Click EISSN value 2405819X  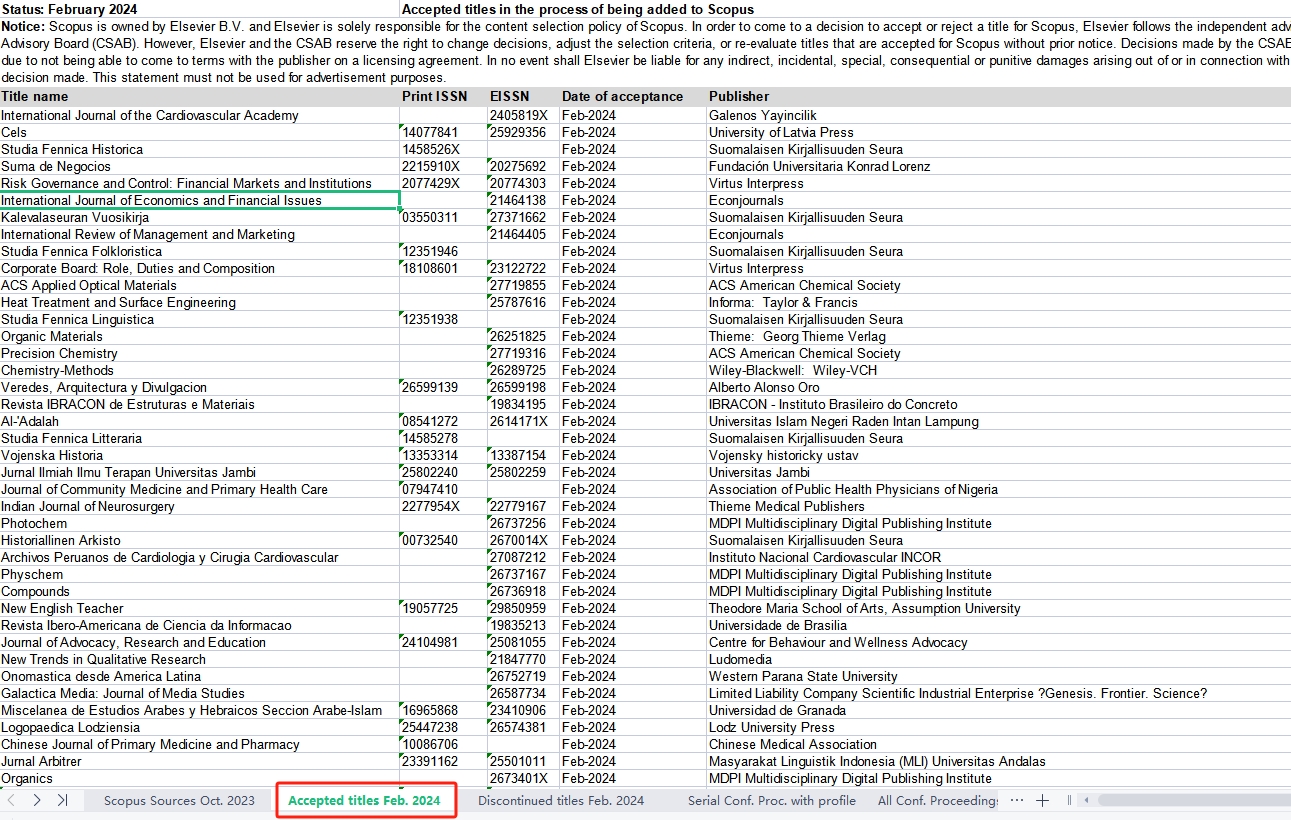click(x=524, y=115)
